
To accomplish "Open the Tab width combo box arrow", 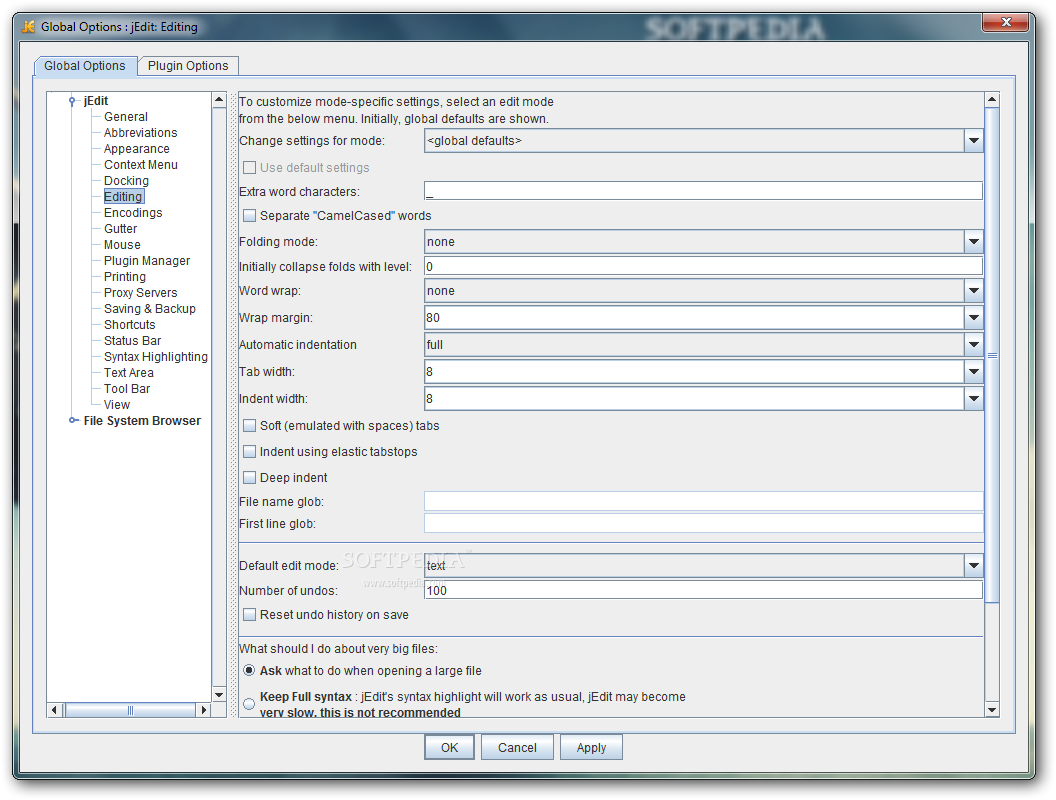I will pos(974,372).
